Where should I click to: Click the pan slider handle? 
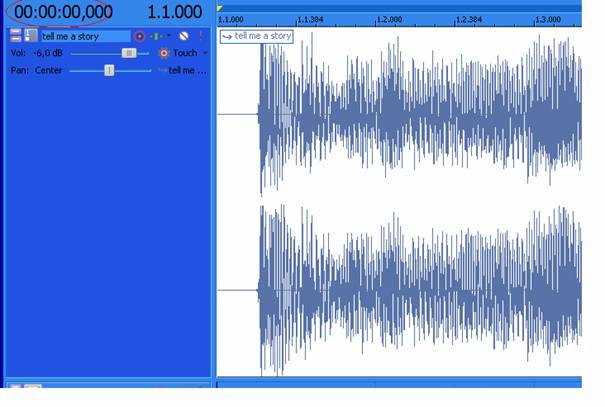[x=109, y=70]
